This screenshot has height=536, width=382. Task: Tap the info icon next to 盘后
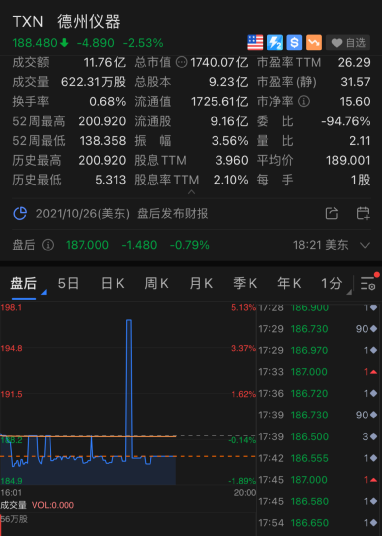[x=48, y=245]
